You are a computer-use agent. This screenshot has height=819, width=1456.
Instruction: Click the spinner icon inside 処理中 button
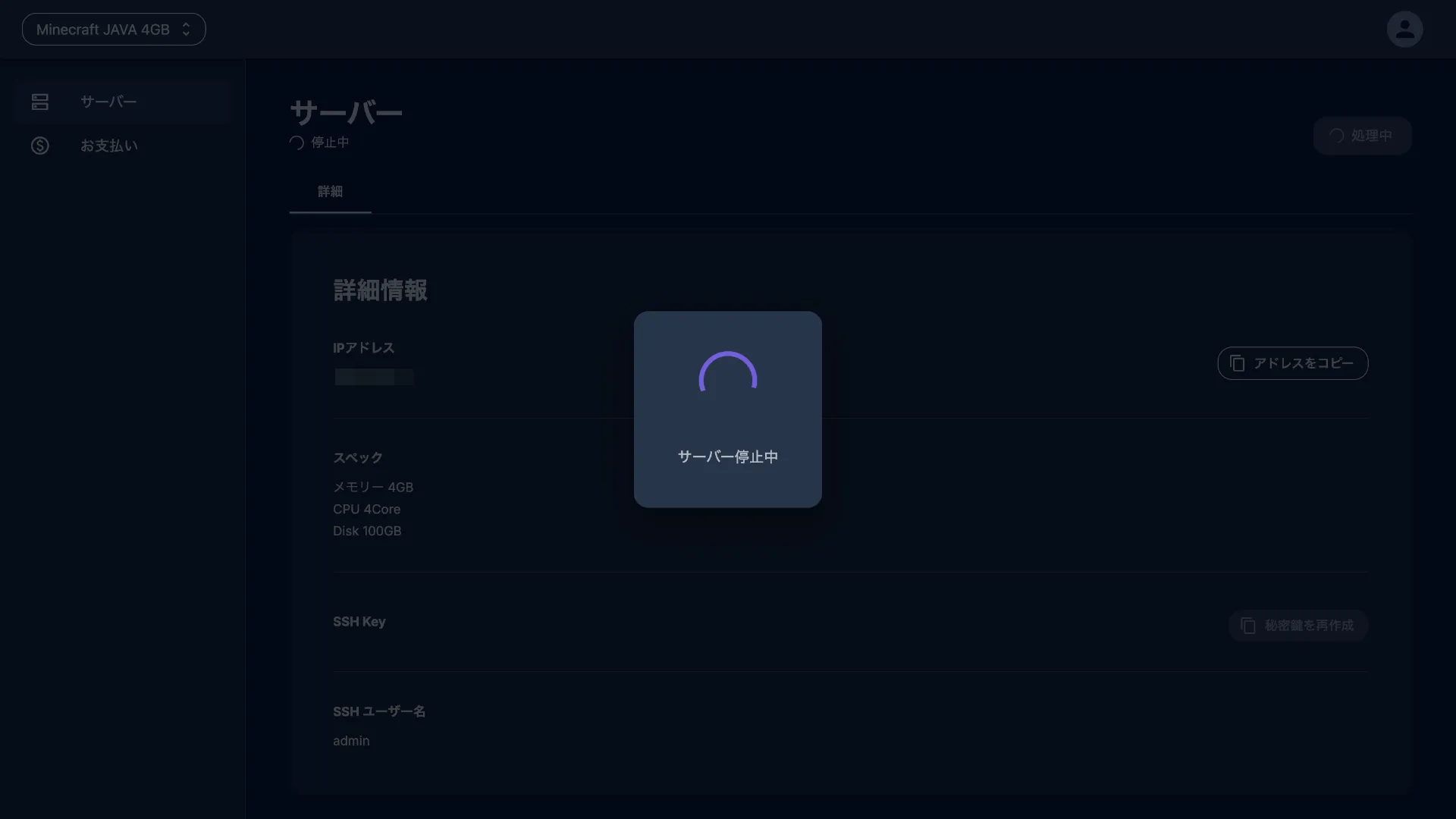(x=1336, y=136)
